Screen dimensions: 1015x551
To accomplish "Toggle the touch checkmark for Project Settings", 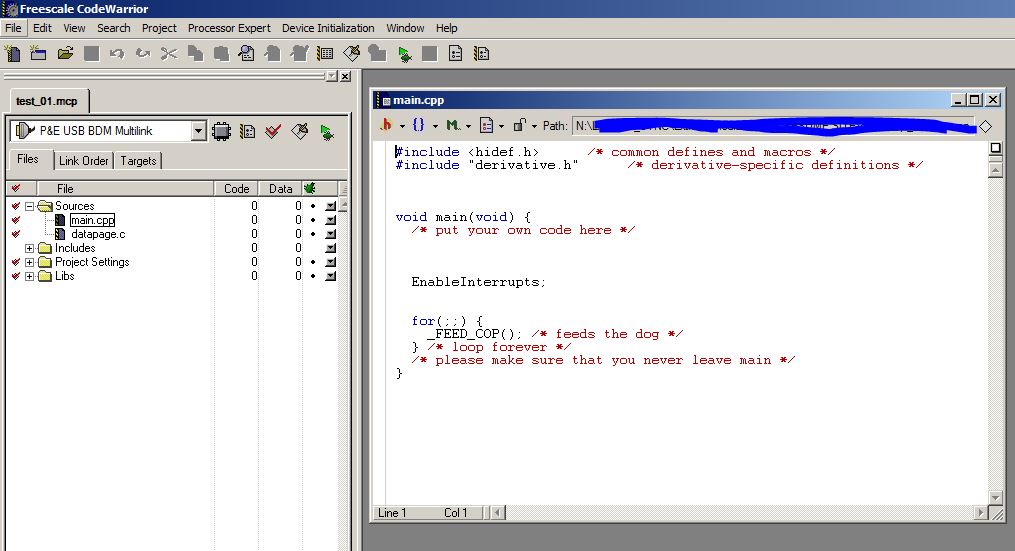I will [x=16, y=262].
